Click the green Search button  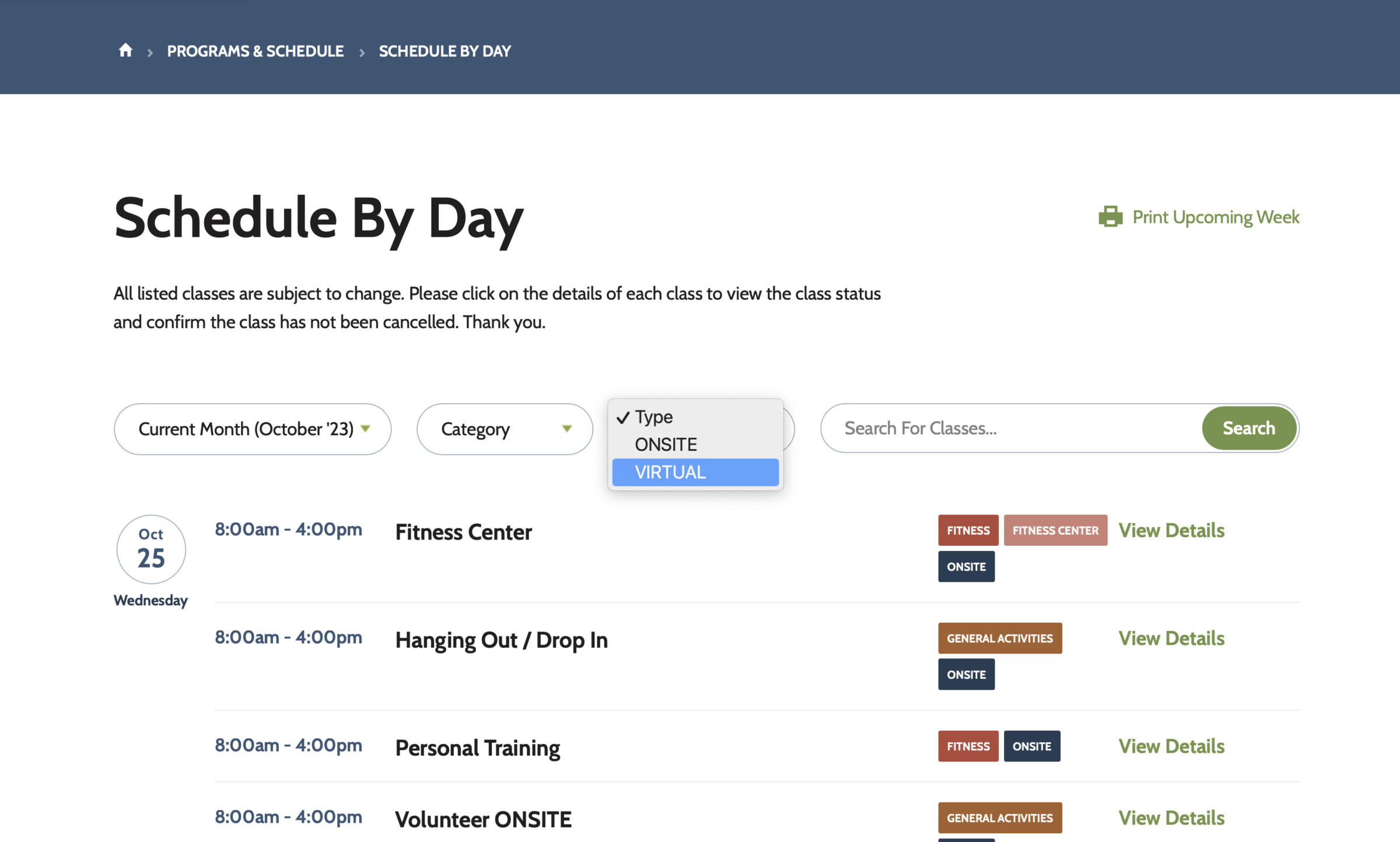pyautogui.click(x=1249, y=428)
